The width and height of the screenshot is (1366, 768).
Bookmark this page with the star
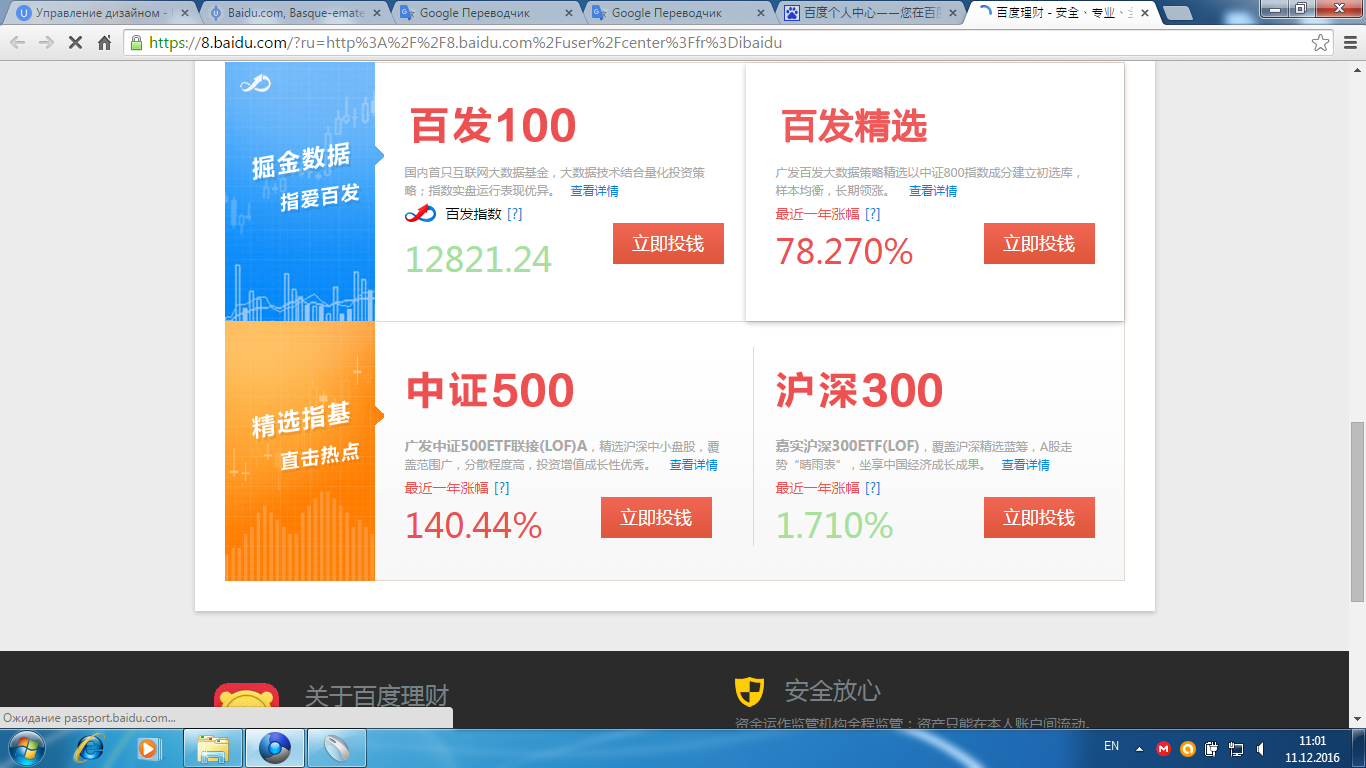click(1321, 43)
